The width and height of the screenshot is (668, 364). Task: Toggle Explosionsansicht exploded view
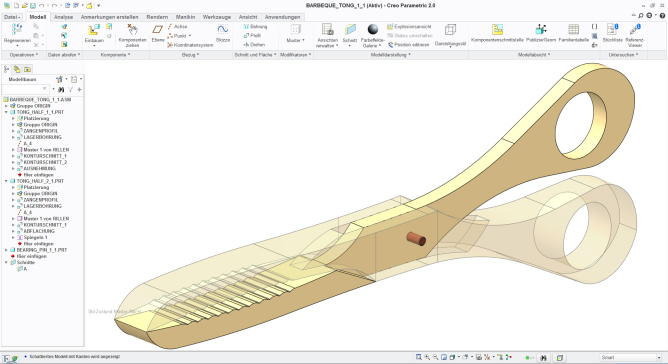409,26
